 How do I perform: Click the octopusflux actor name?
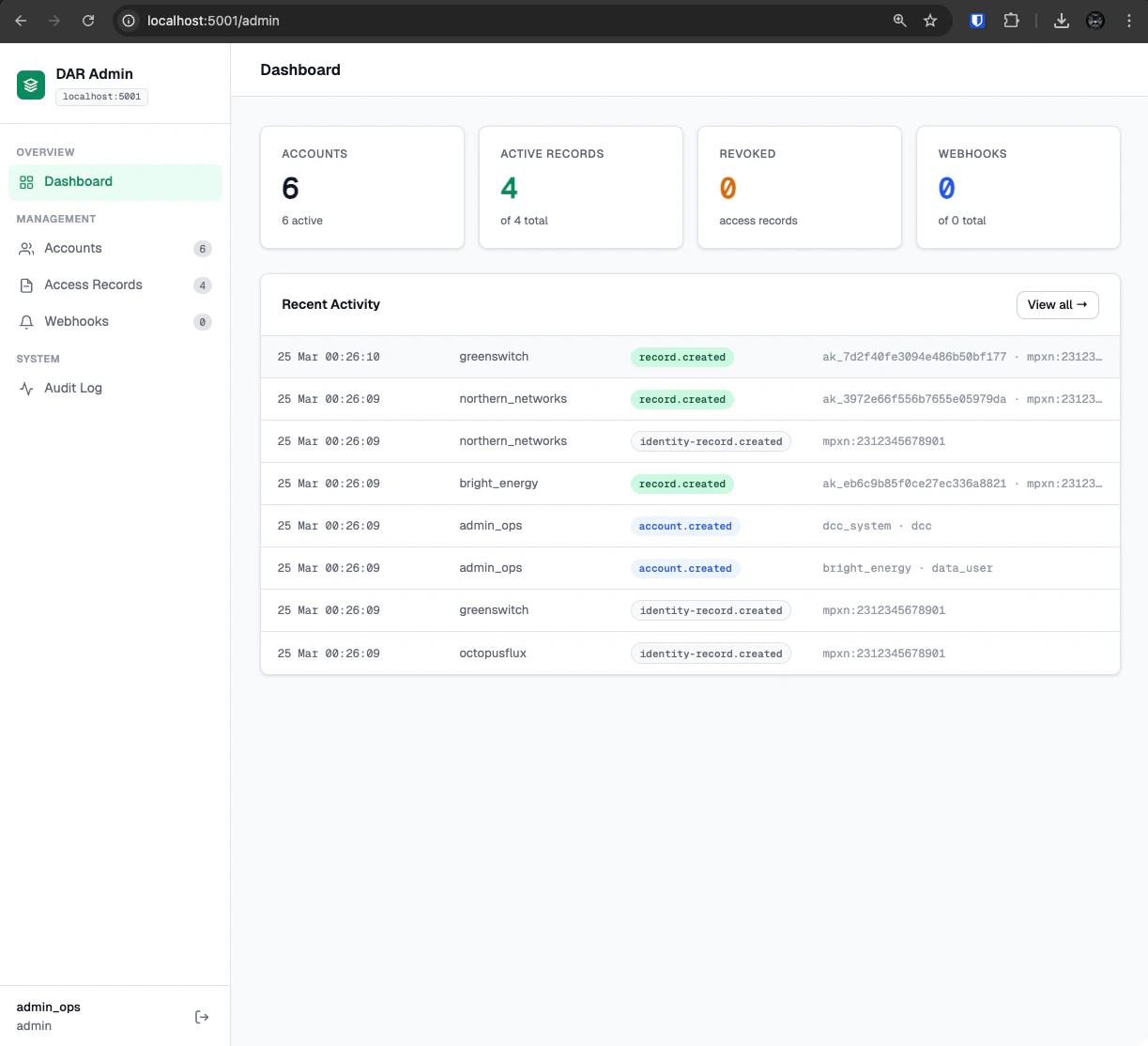(x=493, y=654)
